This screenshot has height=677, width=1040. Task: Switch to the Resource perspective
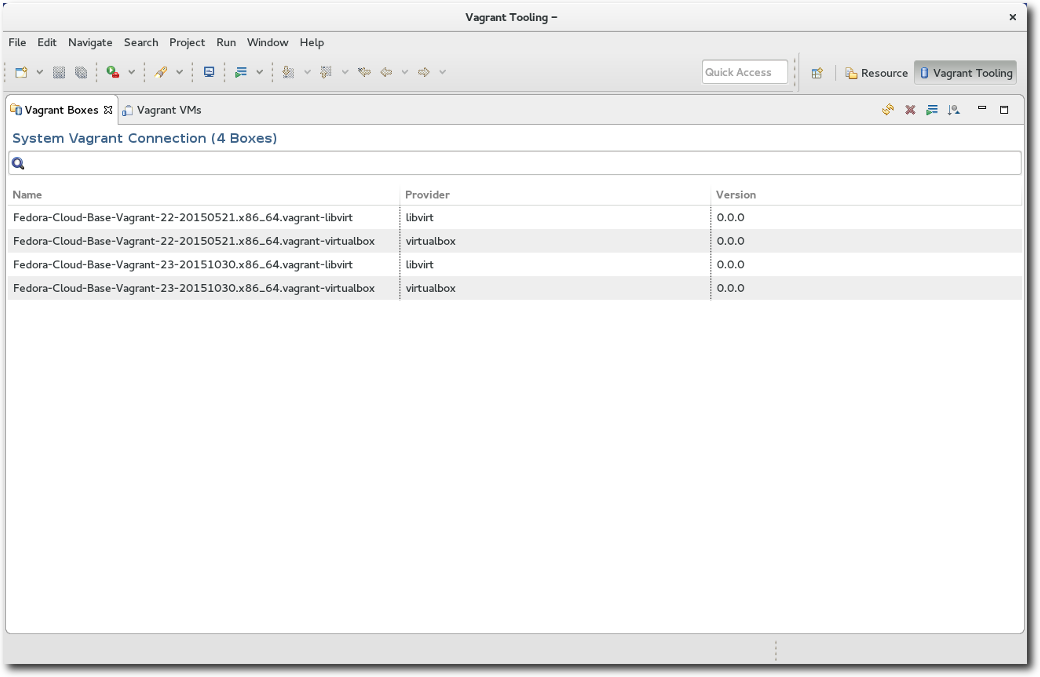click(x=876, y=73)
